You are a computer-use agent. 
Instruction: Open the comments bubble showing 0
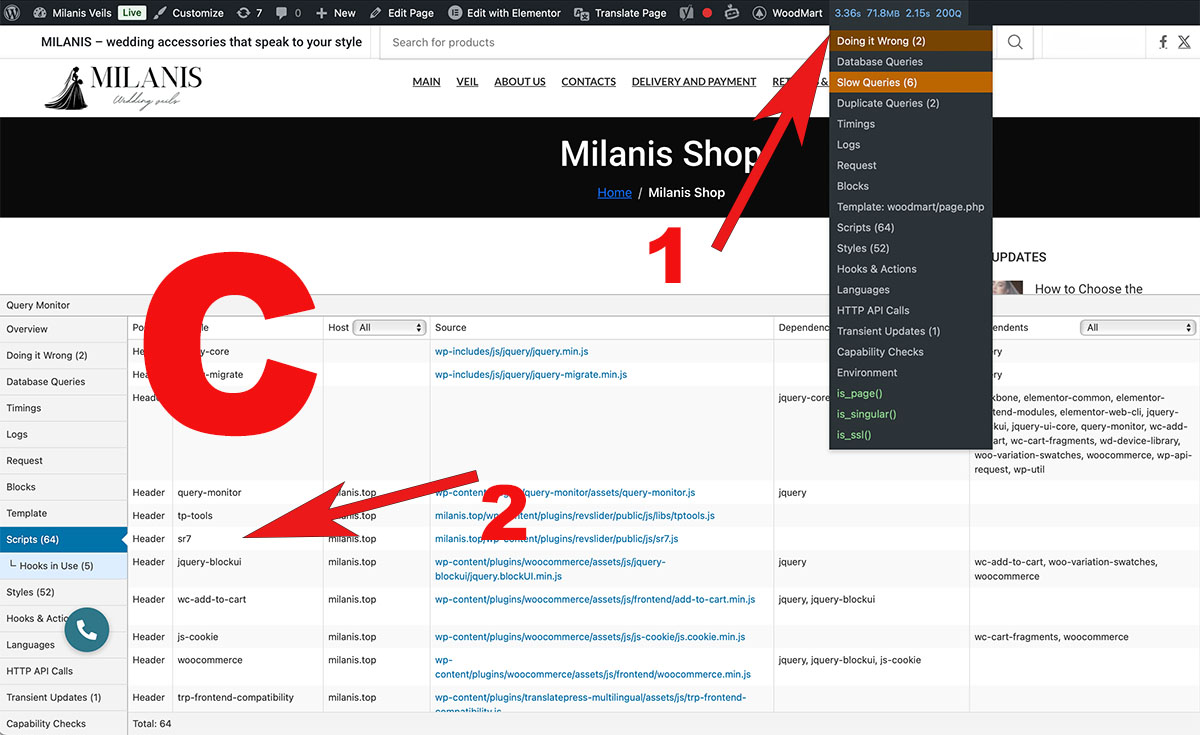click(288, 13)
